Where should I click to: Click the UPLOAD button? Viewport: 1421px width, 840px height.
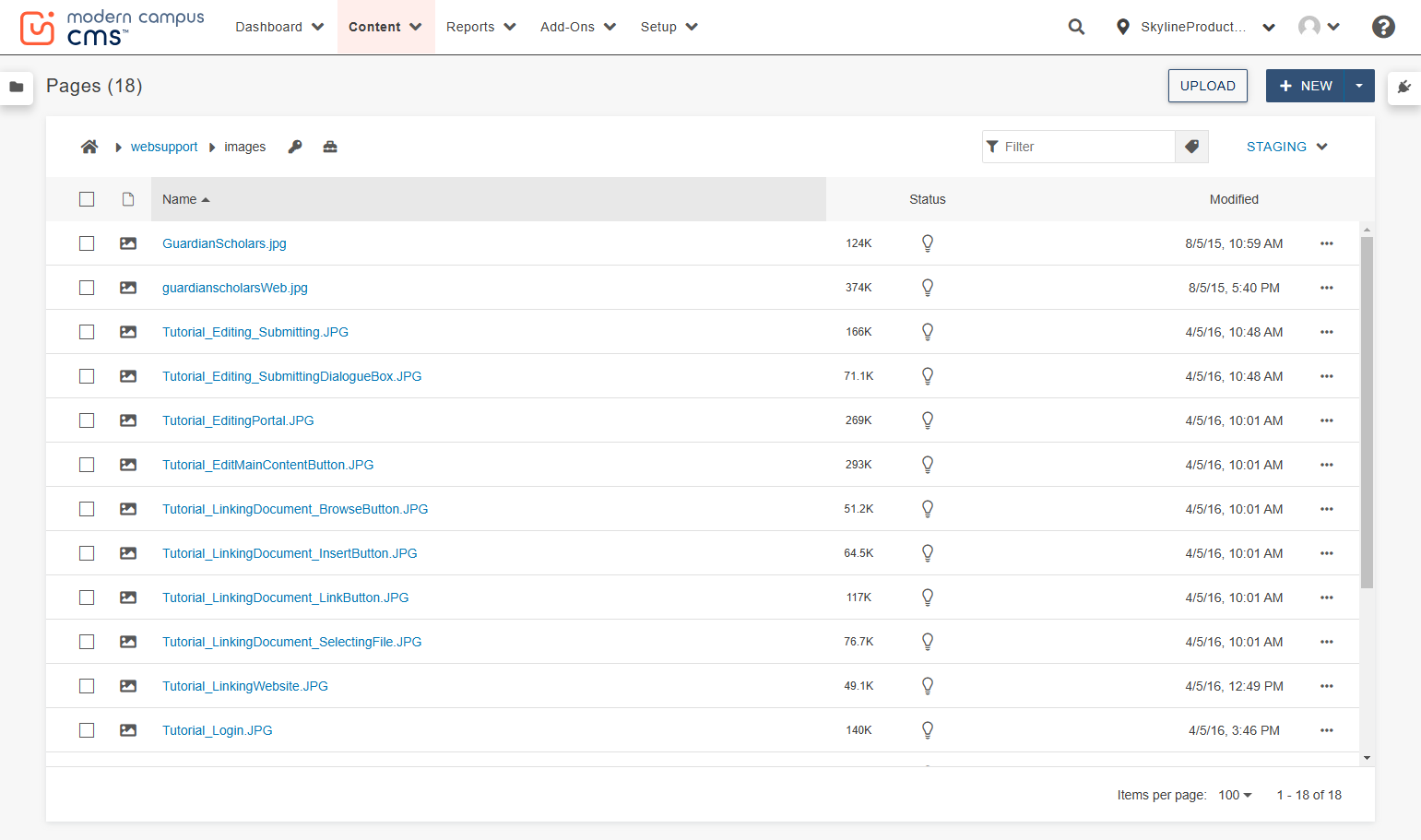(1208, 86)
